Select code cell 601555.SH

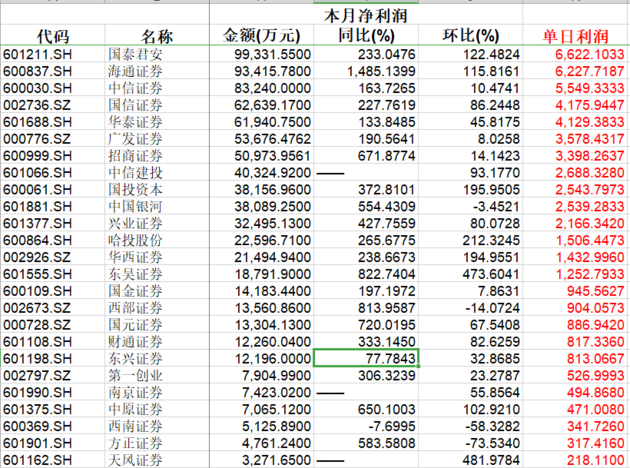(53, 274)
